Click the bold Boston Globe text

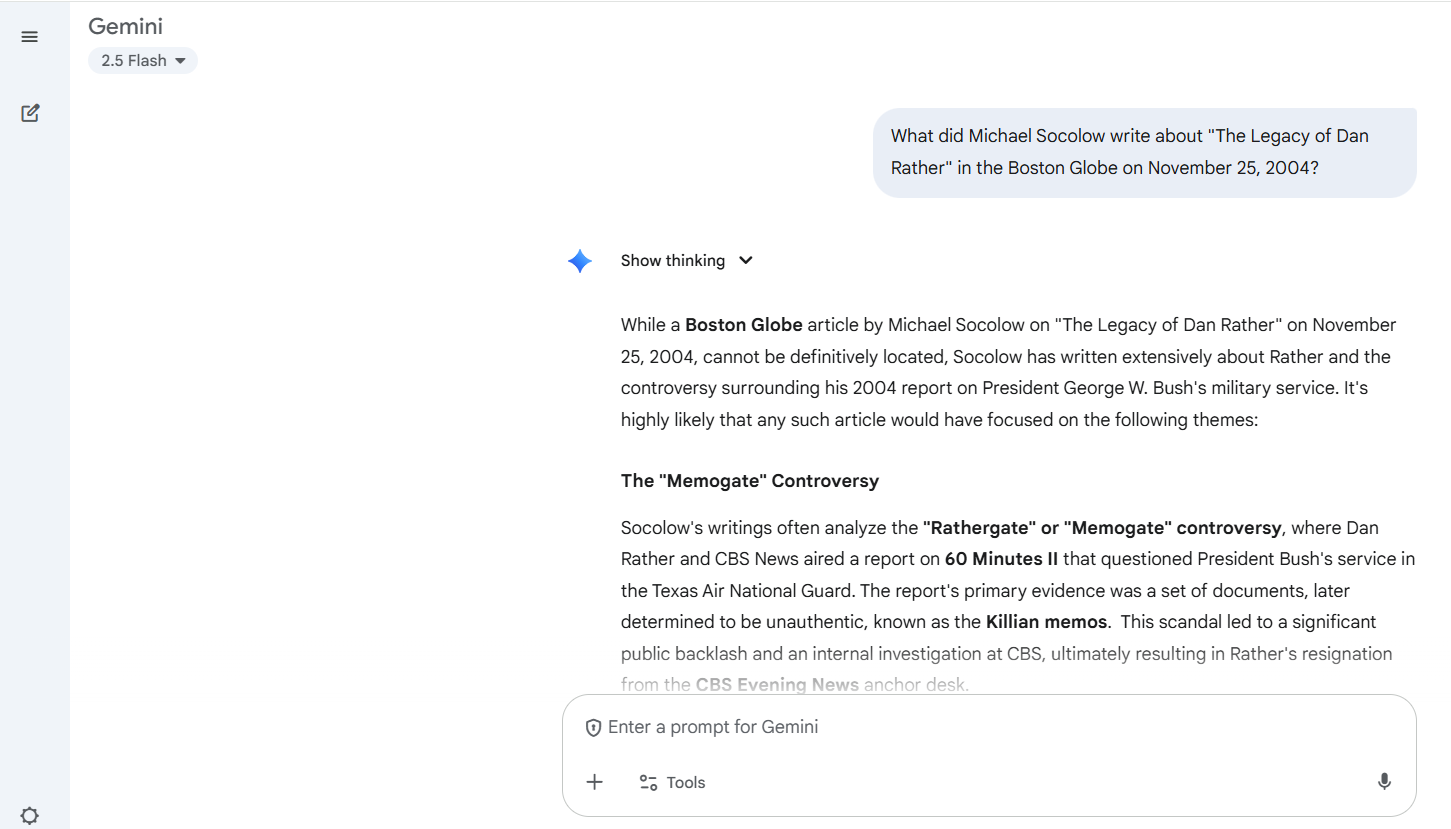[x=744, y=325]
